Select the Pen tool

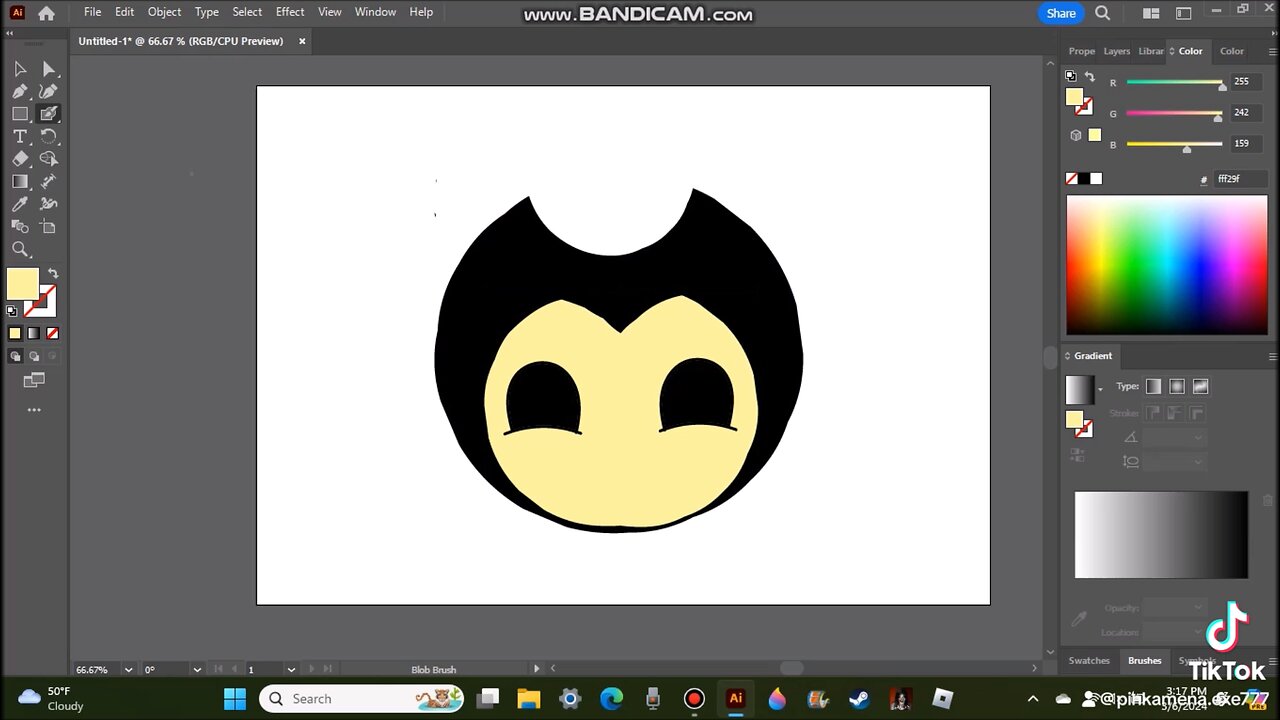click(x=20, y=91)
